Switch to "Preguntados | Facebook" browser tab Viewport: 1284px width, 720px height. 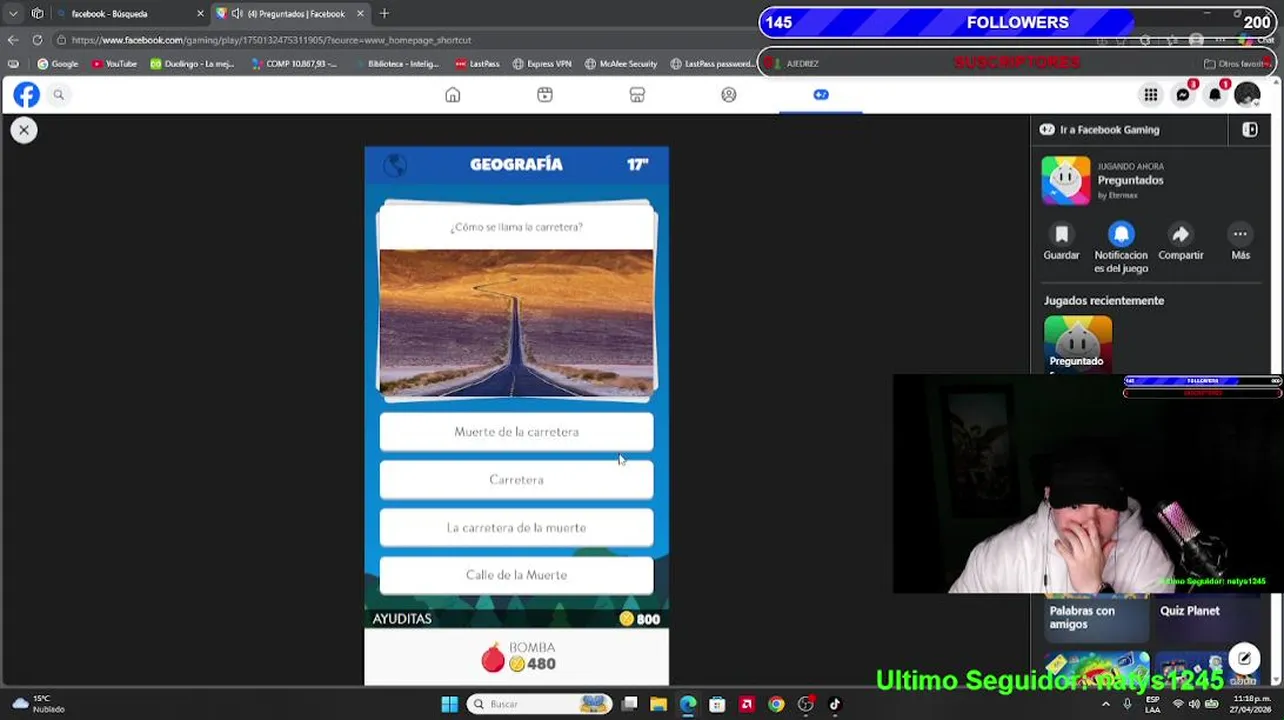tap(290, 14)
